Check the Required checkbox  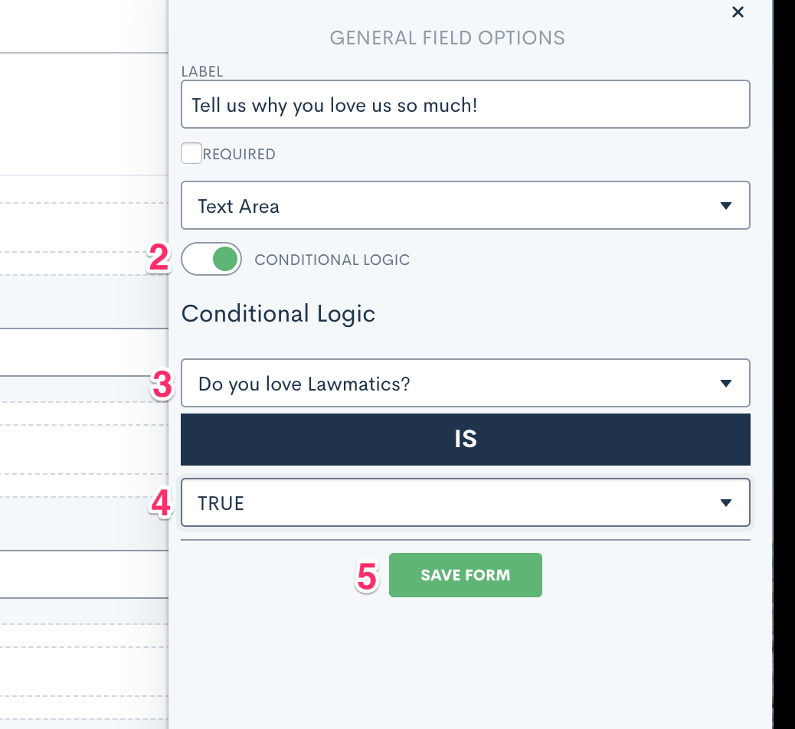pos(191,153)
